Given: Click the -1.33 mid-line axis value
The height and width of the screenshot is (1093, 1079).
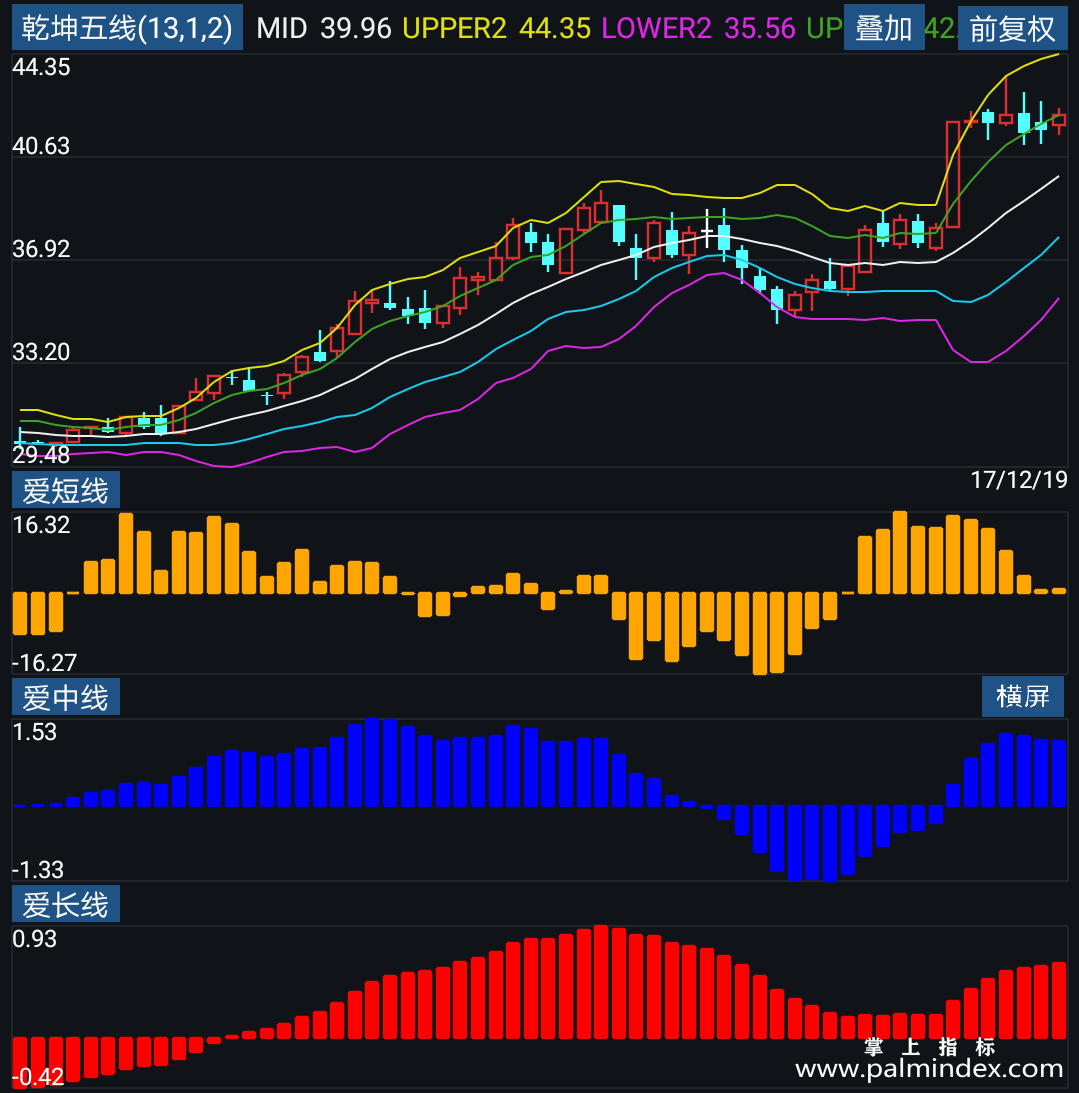Looking at the screenshot, I should point(38,870).
